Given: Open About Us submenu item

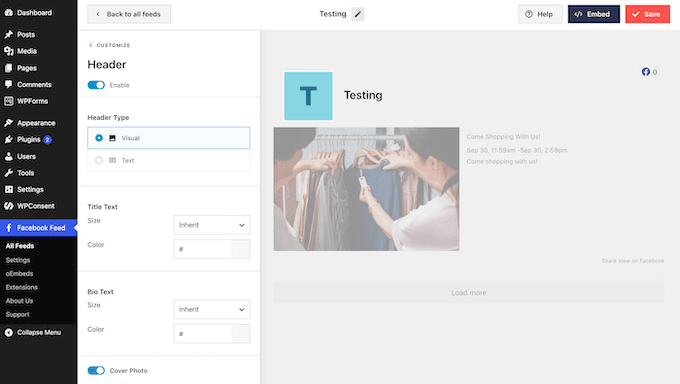Looking at the screenshot, I should tap(19, 301).
